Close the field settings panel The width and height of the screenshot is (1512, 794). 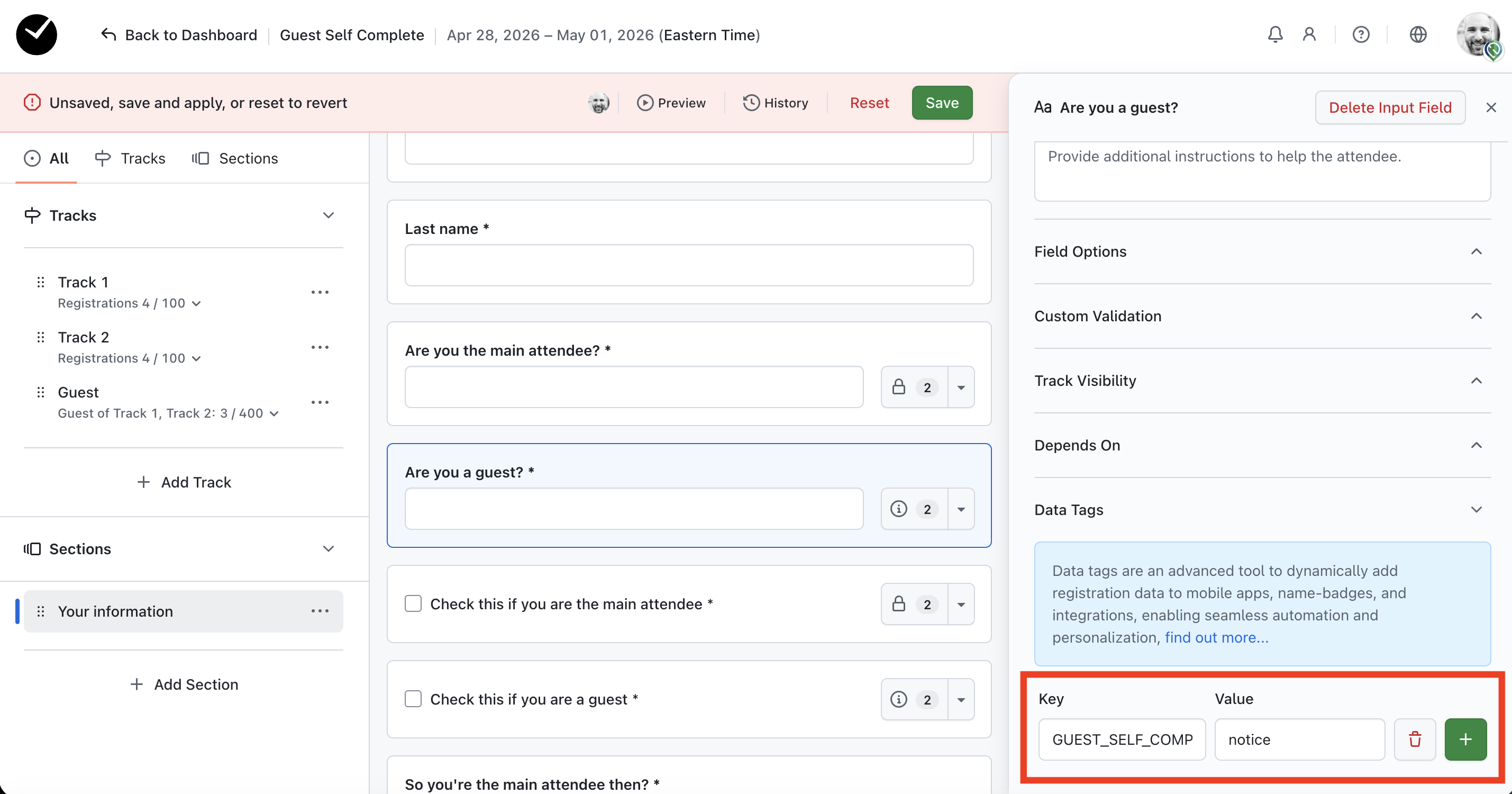(1491, 107)
